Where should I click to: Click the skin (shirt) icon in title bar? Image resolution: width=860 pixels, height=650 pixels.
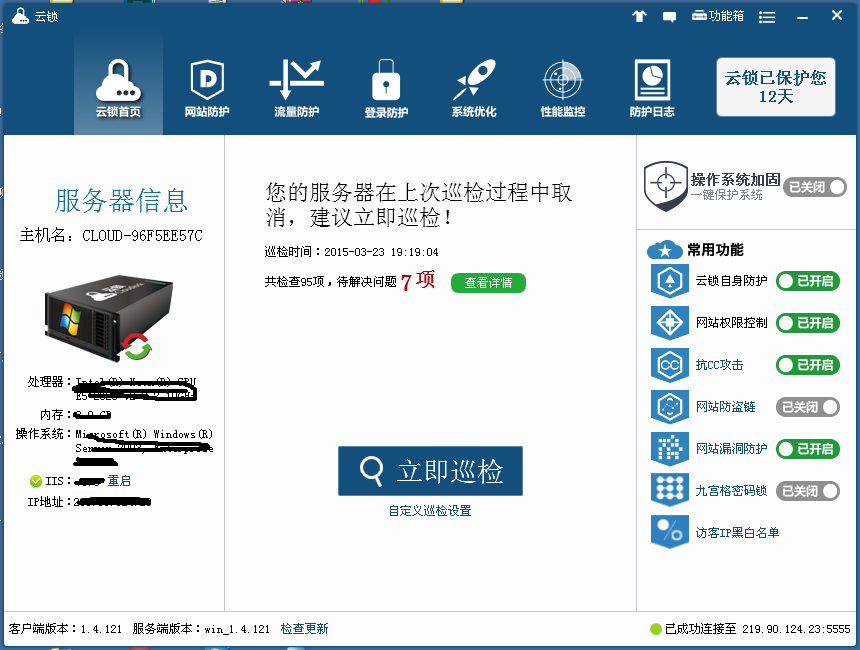pyautogui.click(x=640, y=16)
